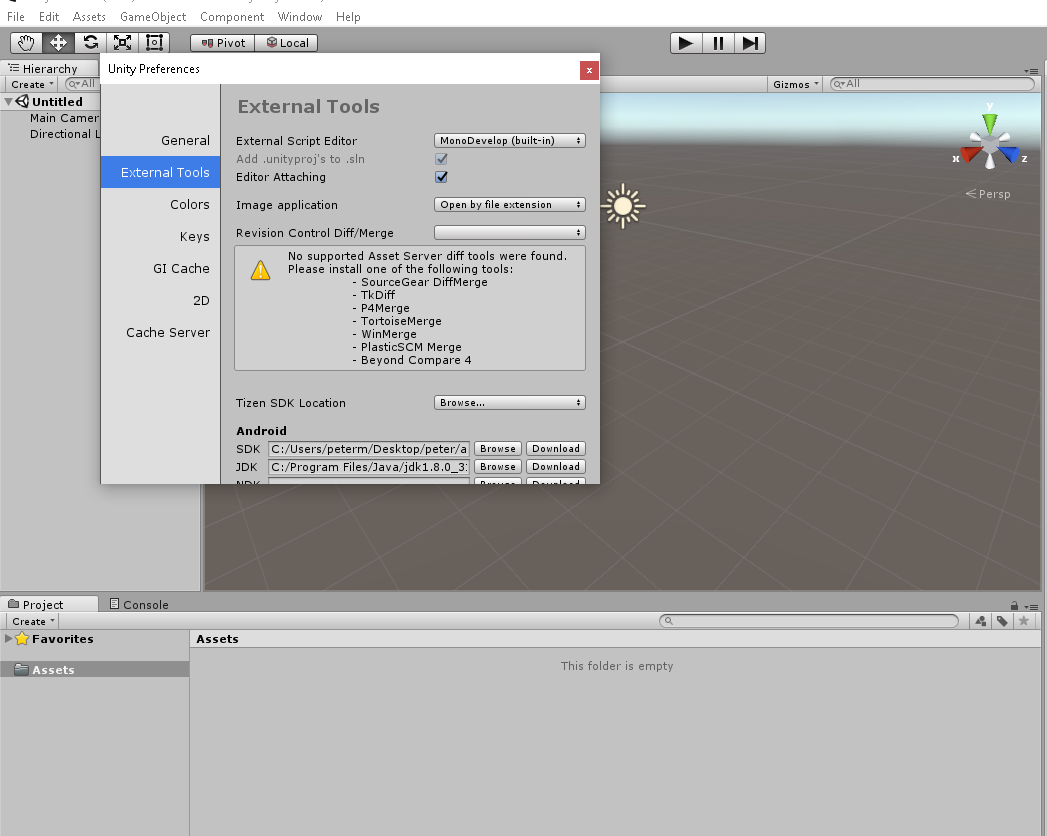Switch to the Project tab
This screenshot has height=836, width=1047.
(x=49, y=604)
